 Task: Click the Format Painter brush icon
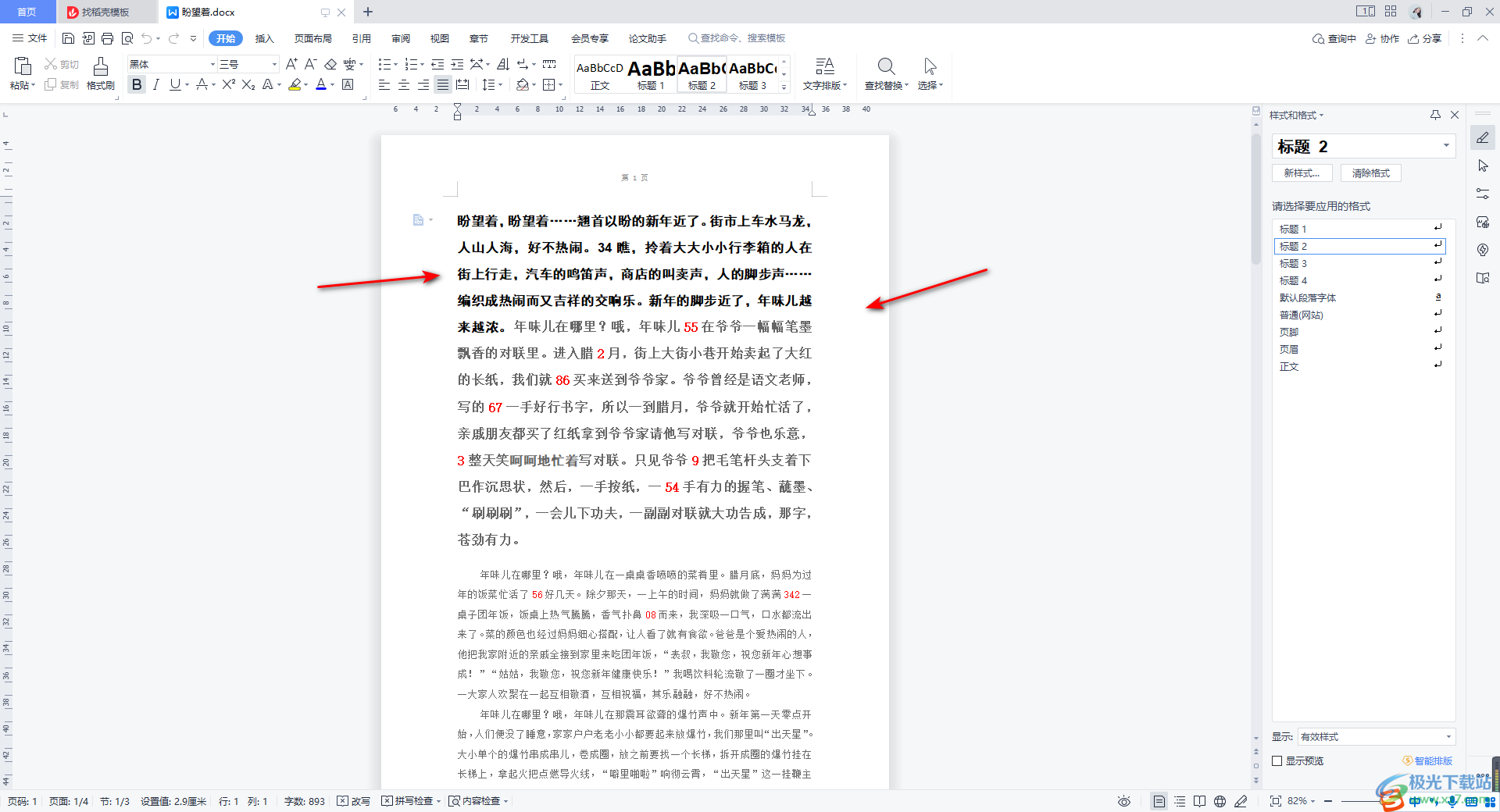tap(101, 66)
